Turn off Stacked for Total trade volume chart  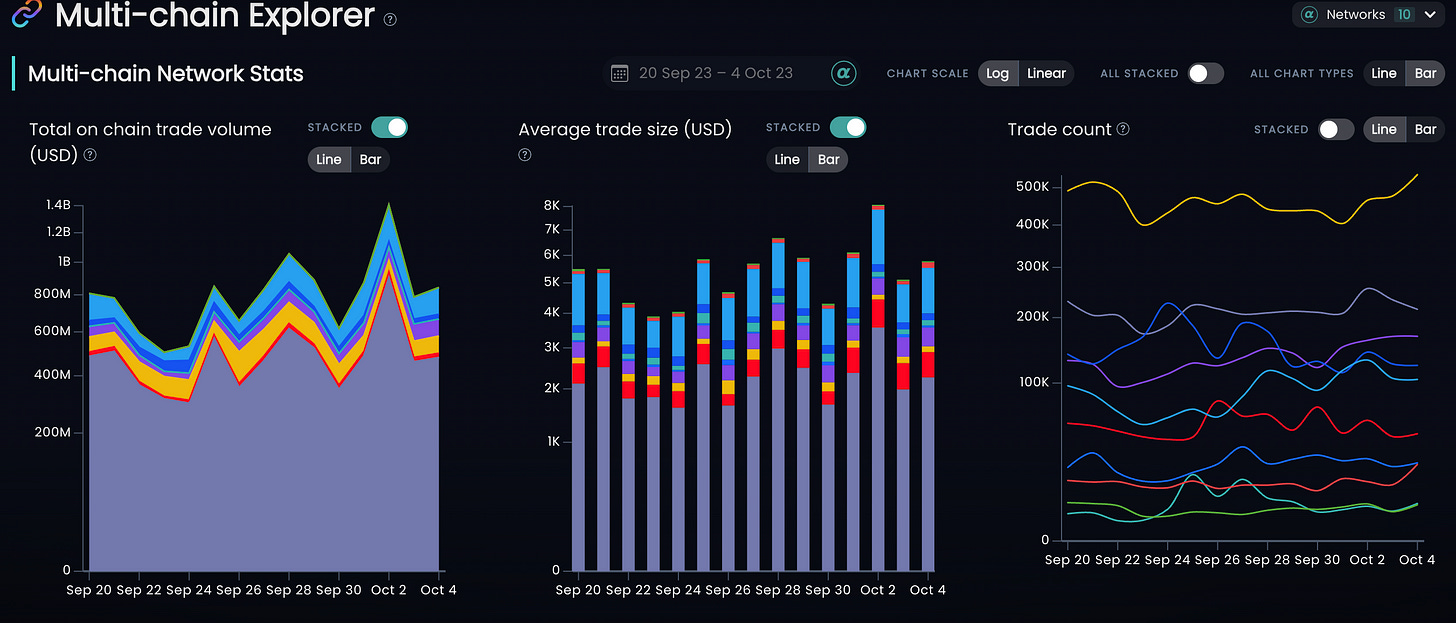[389, 127]
